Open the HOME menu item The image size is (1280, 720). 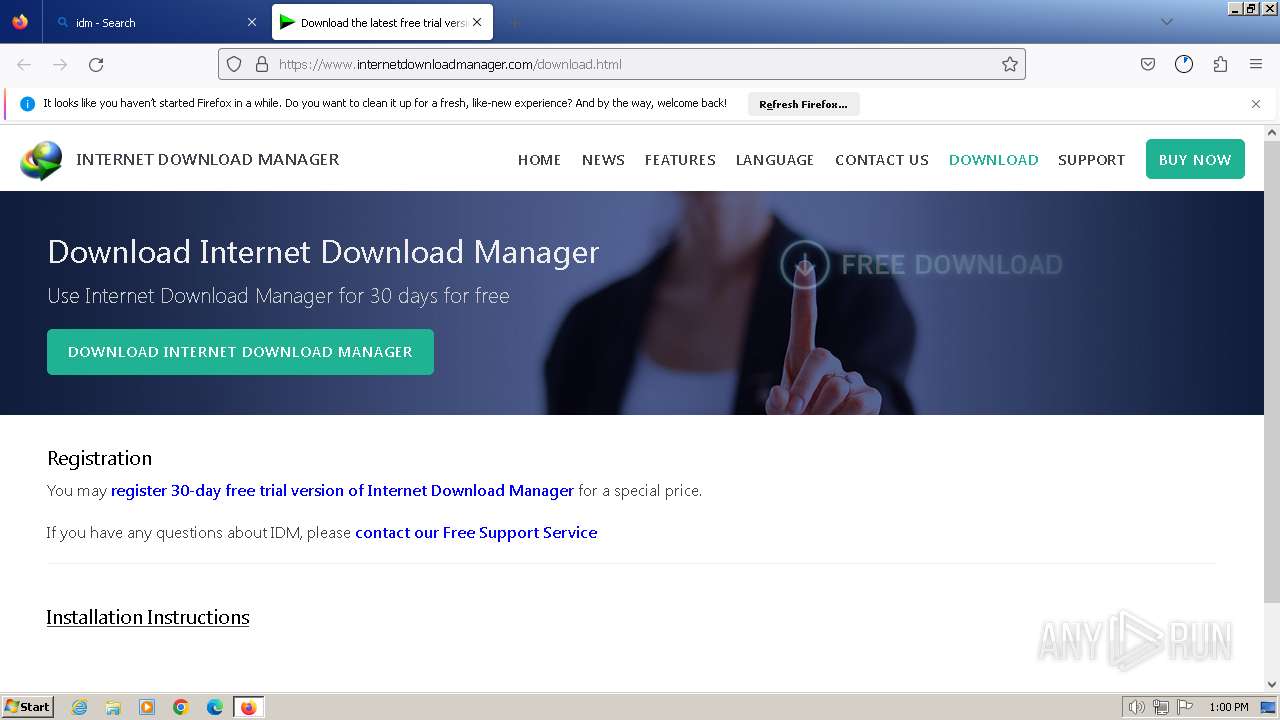[x=539, y=160]
